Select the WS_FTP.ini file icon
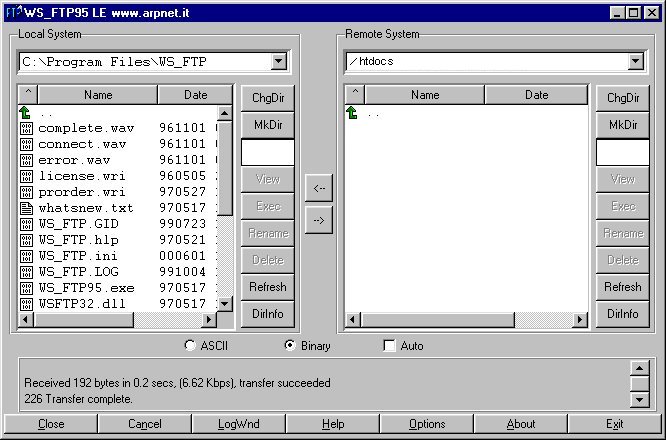 pos(27,256)
